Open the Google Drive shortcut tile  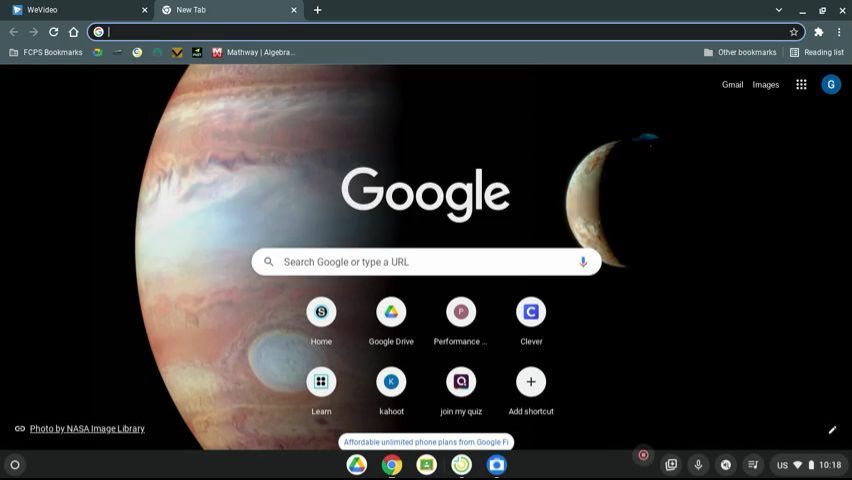[x=391, y=312]
